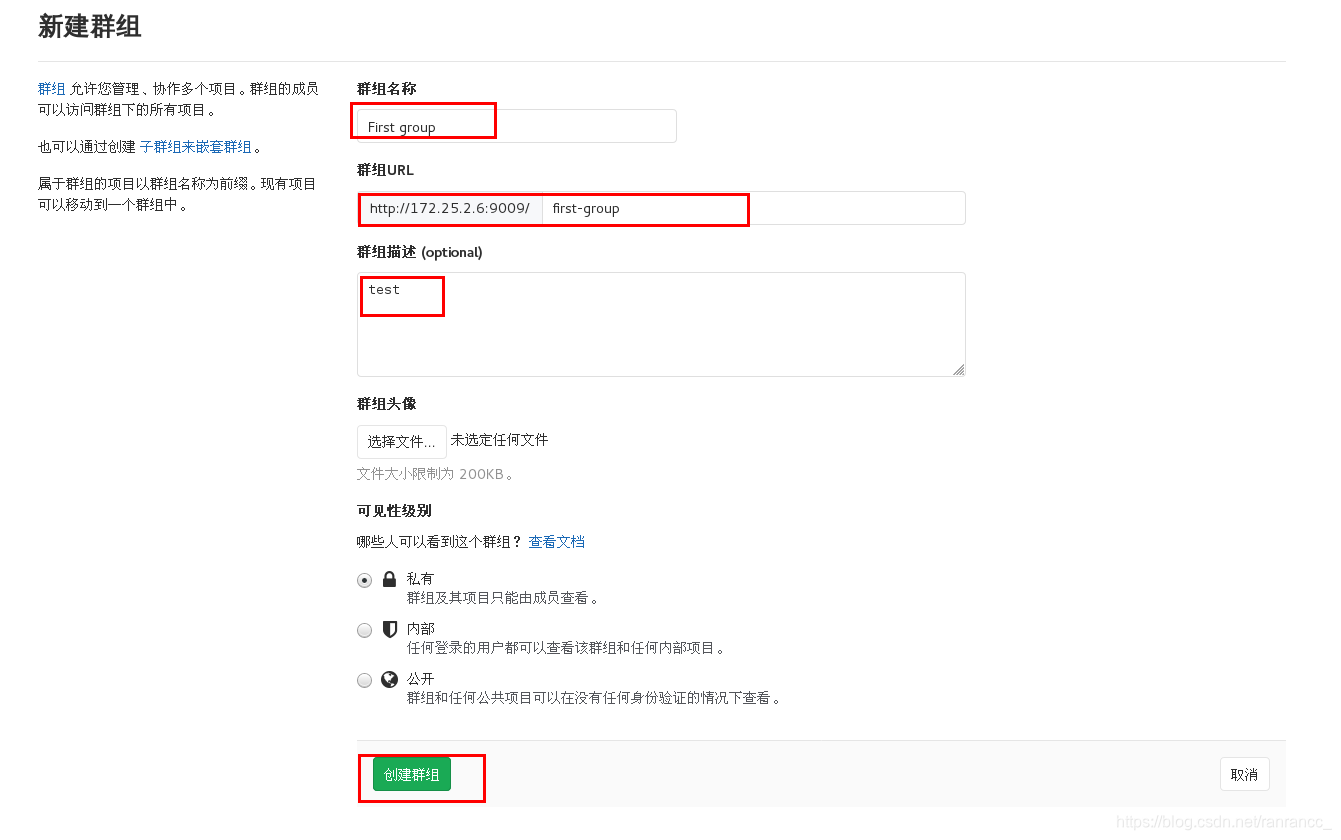Cancel with the 取消 button
Image resolution: width=1341 pixels, height=840 pixels.
tap(1245, 774)
